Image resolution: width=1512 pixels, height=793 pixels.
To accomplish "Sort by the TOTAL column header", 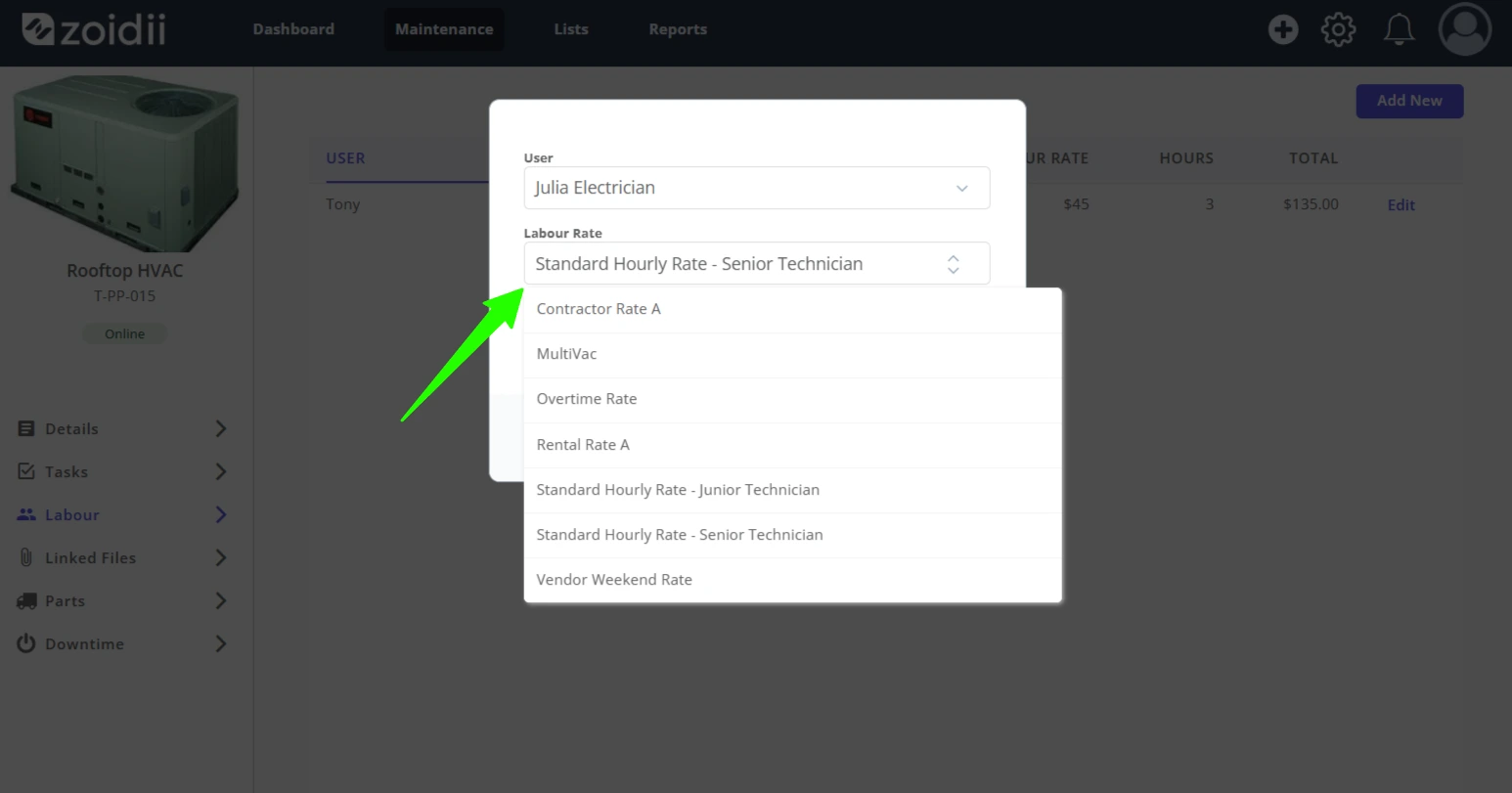I will click(1312, 157).
